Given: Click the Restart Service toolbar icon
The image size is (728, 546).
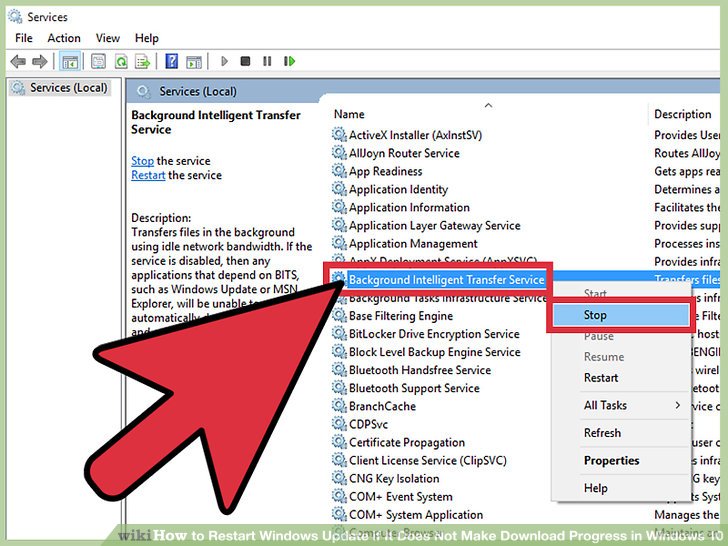Looking at the screenshot, I should (x=289, y=61).
